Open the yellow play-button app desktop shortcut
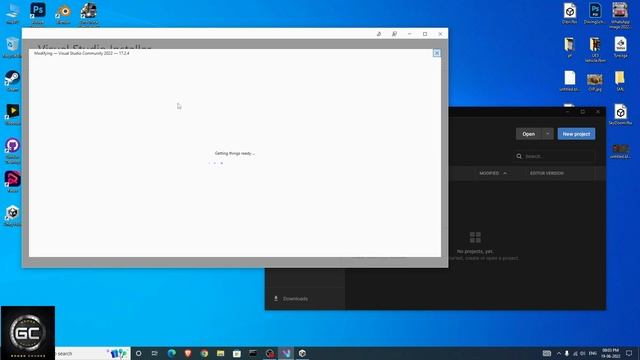Viewport: 640px width, 360px height. 12,114
